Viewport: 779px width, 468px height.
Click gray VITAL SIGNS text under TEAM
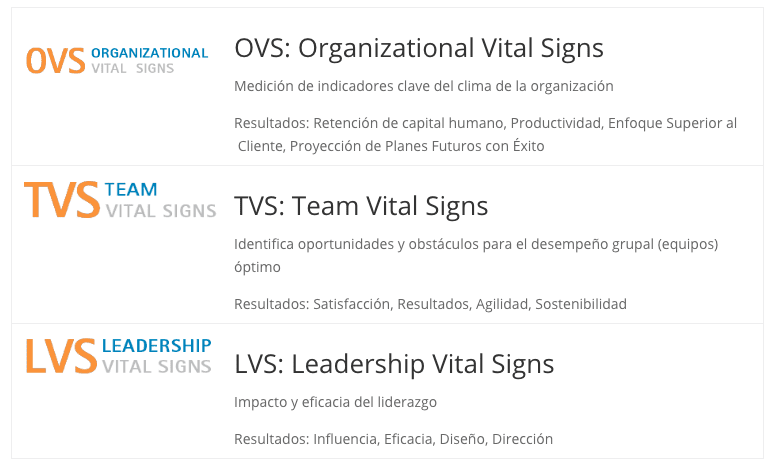[x=161, y=211]
